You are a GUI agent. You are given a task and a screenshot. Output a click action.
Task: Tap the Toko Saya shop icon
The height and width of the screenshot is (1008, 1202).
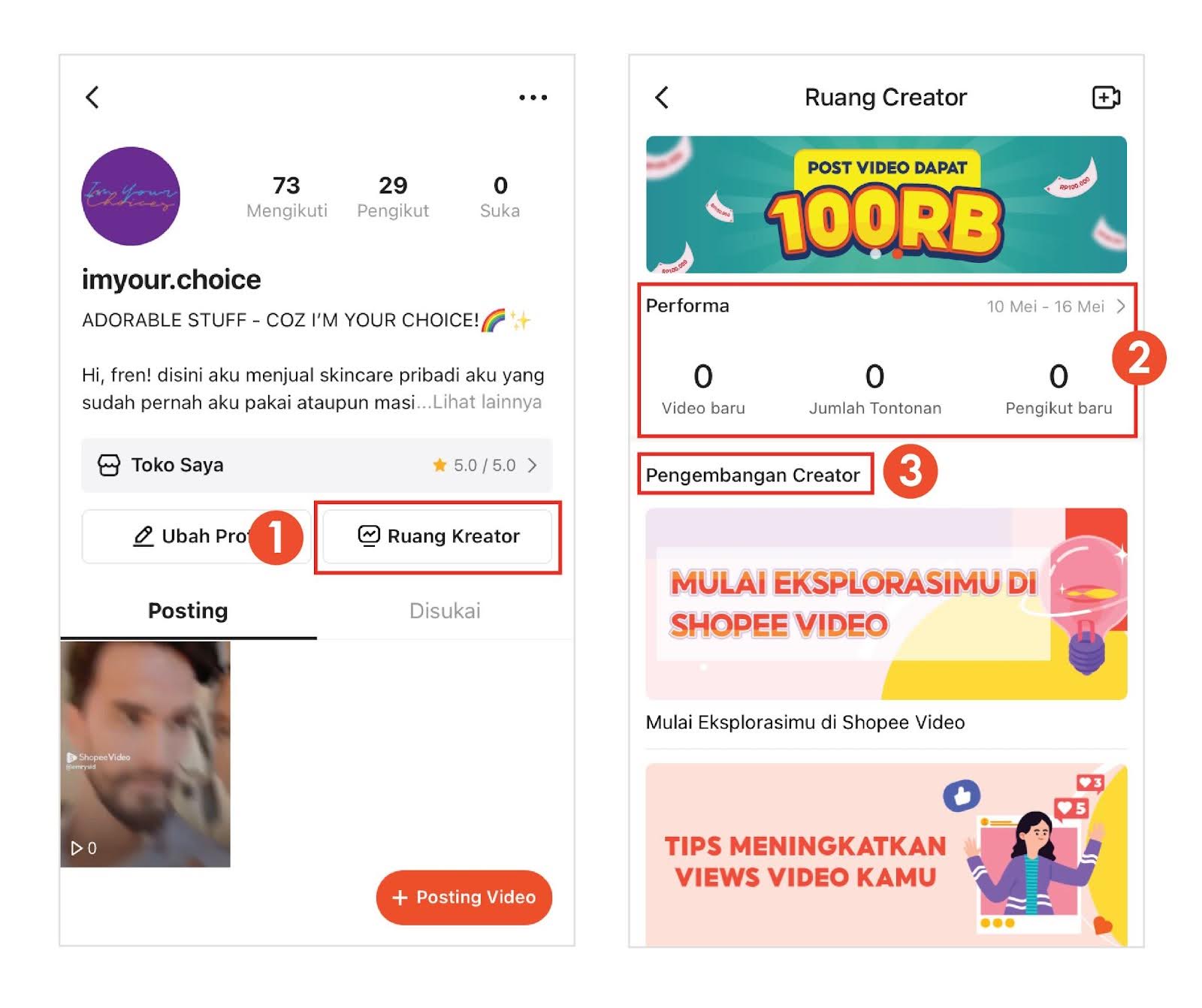click(x=110, y=465)
